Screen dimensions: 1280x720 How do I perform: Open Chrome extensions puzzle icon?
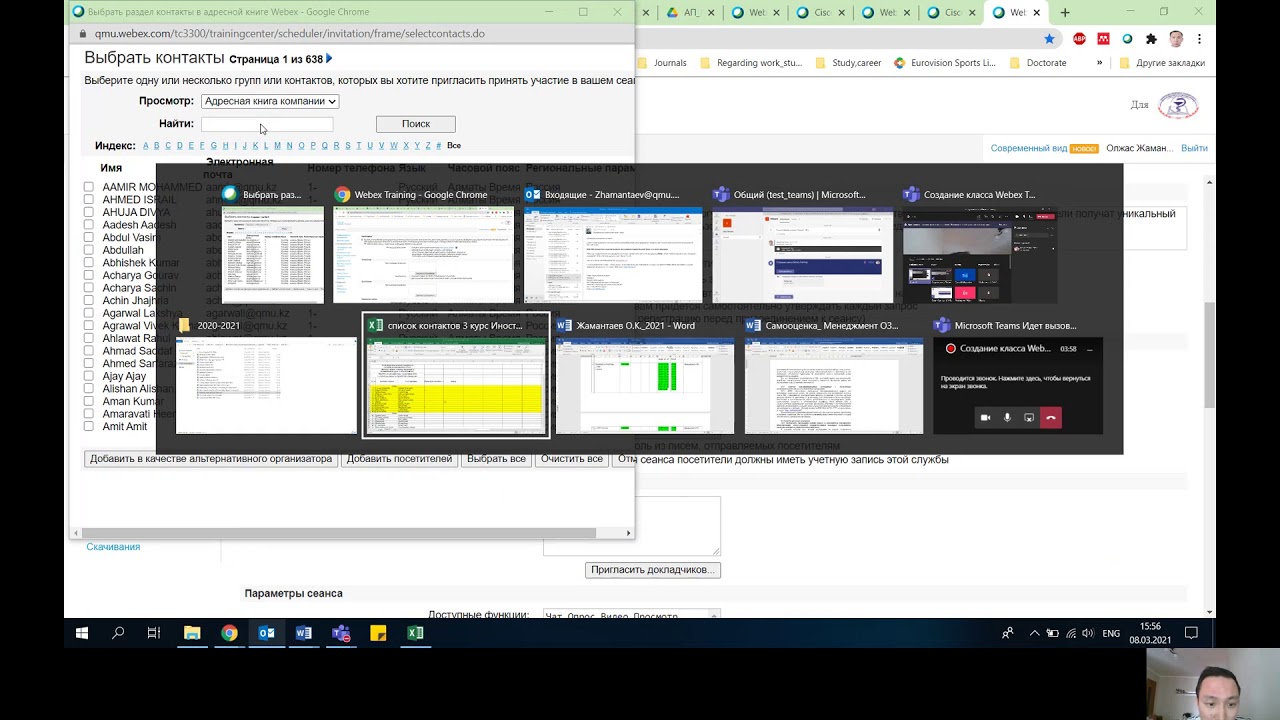click(x=1151, y=39)
